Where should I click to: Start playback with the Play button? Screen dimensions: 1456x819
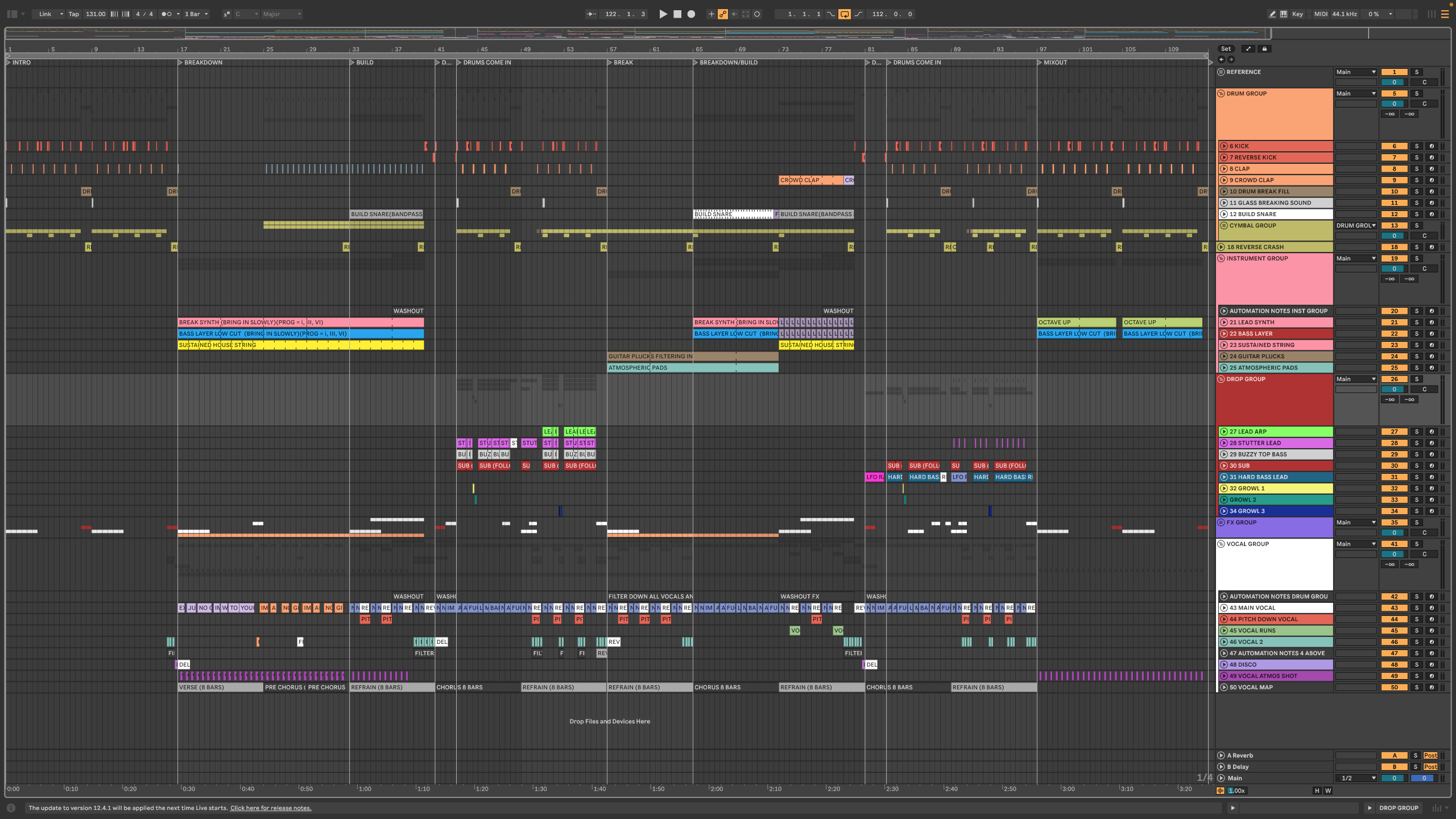tap(663, 14)
